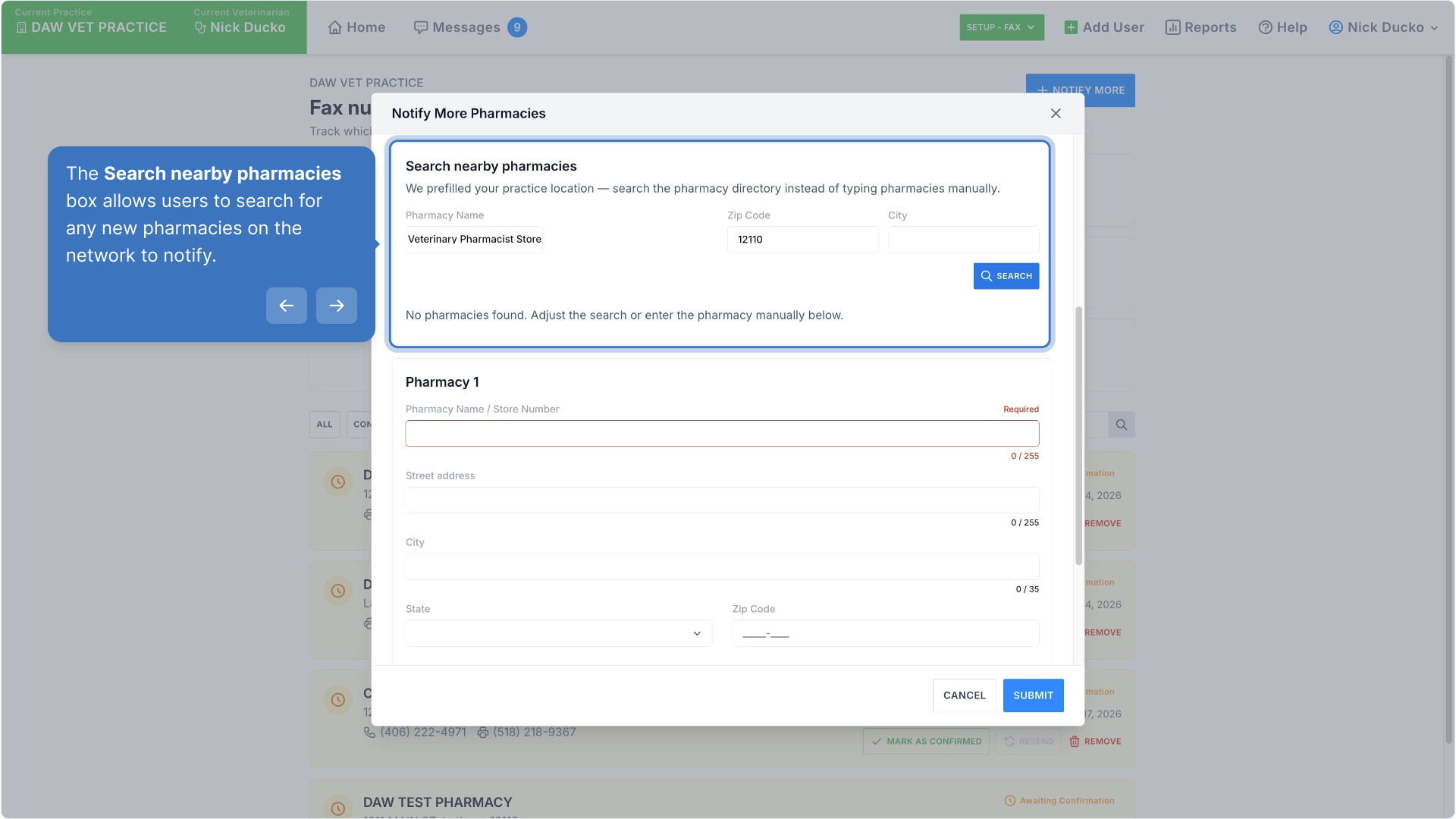Click the Help question mark icon
Screen dimensions: 1456x819
[1266, 27]
